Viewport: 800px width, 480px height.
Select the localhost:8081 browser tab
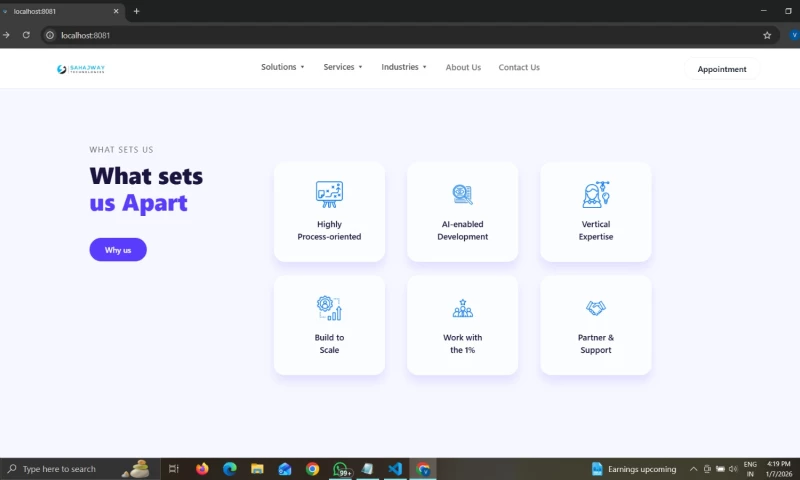click(61, 11)
